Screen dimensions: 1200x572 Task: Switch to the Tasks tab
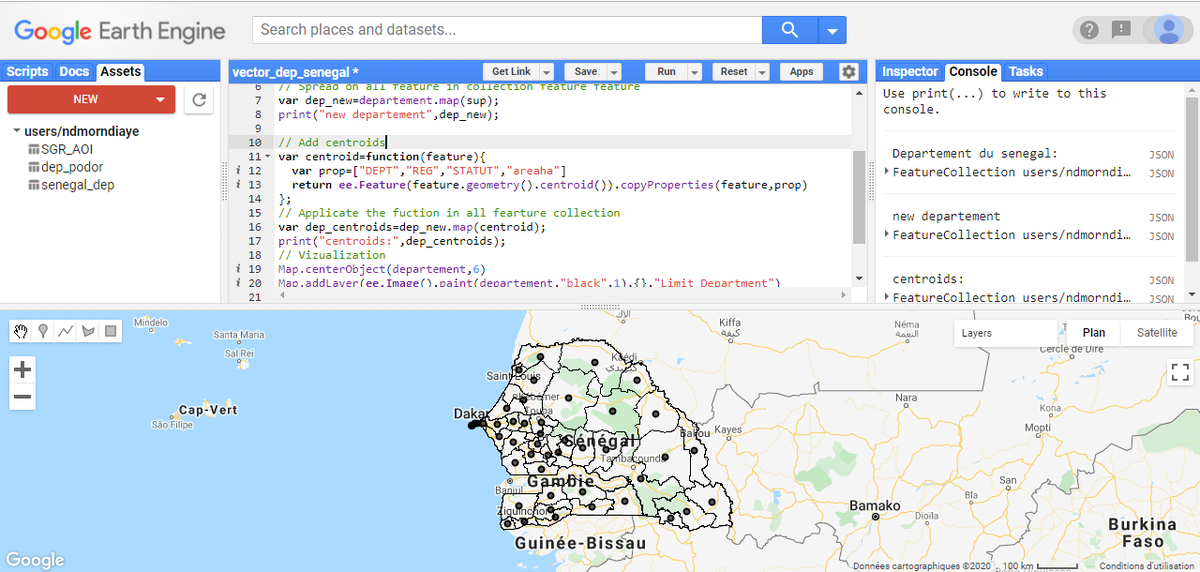coord(1026,71)
